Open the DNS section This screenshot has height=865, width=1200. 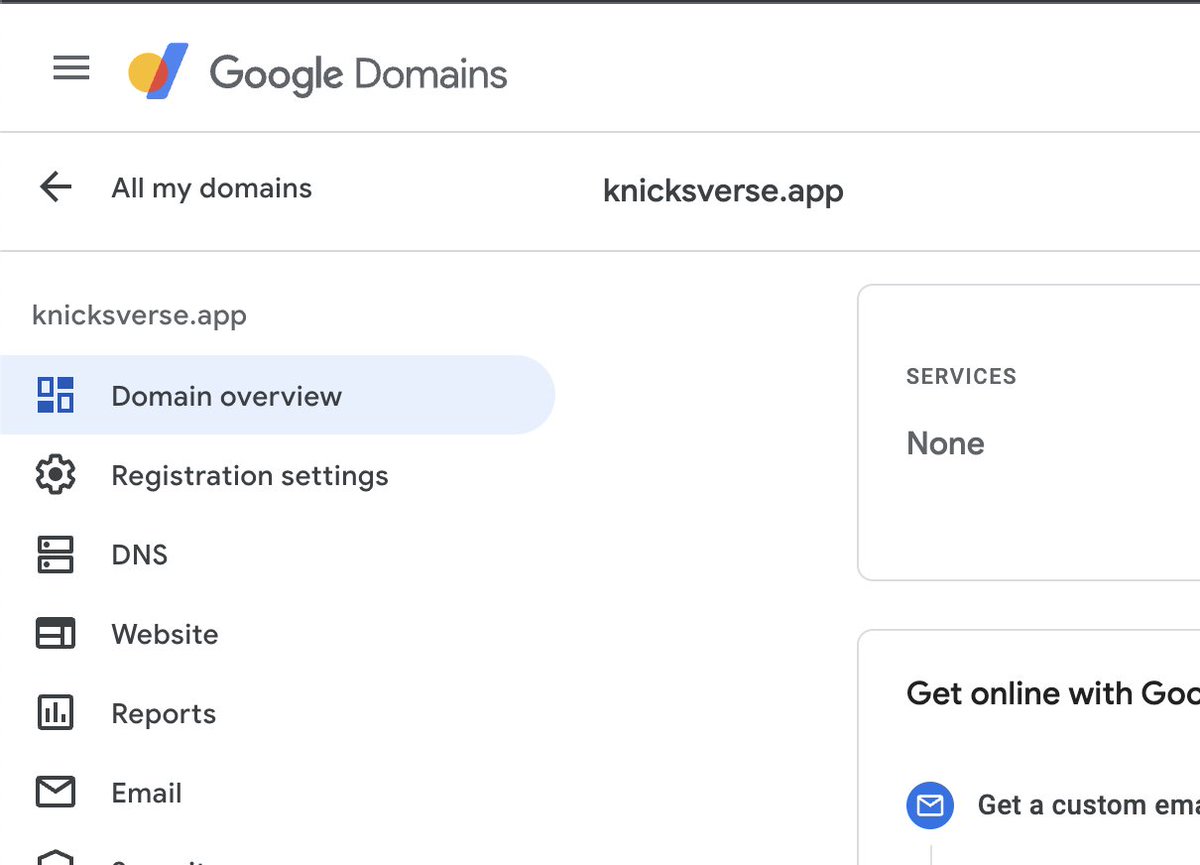click(140, 555)
